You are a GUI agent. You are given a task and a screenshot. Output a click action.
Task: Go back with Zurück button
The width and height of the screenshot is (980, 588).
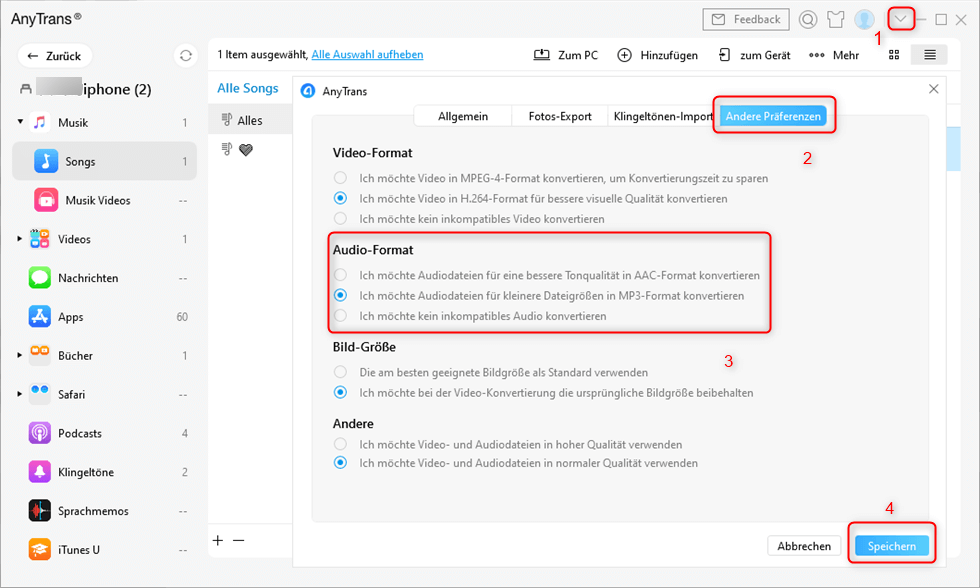pyautogui.click(x=54, y=56)
